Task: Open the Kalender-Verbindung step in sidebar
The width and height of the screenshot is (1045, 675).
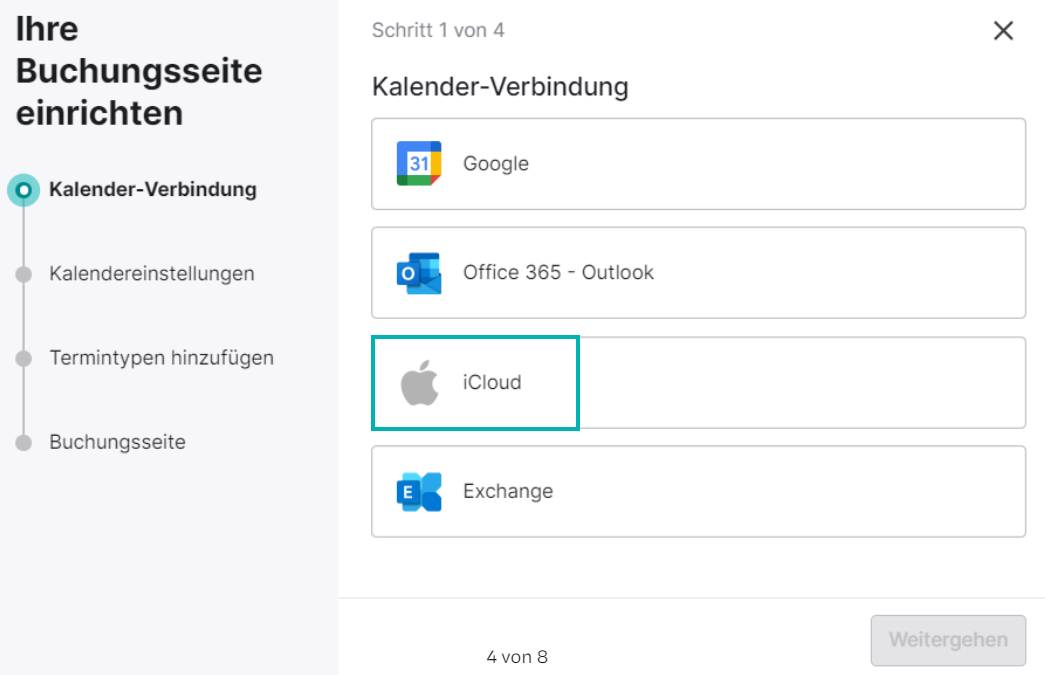Action: click(153, 190)
